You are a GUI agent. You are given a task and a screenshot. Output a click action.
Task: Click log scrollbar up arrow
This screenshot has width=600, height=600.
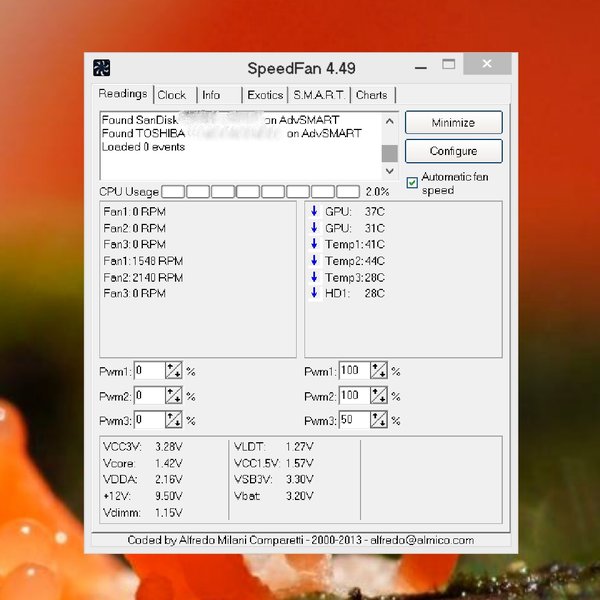point(390,121)
